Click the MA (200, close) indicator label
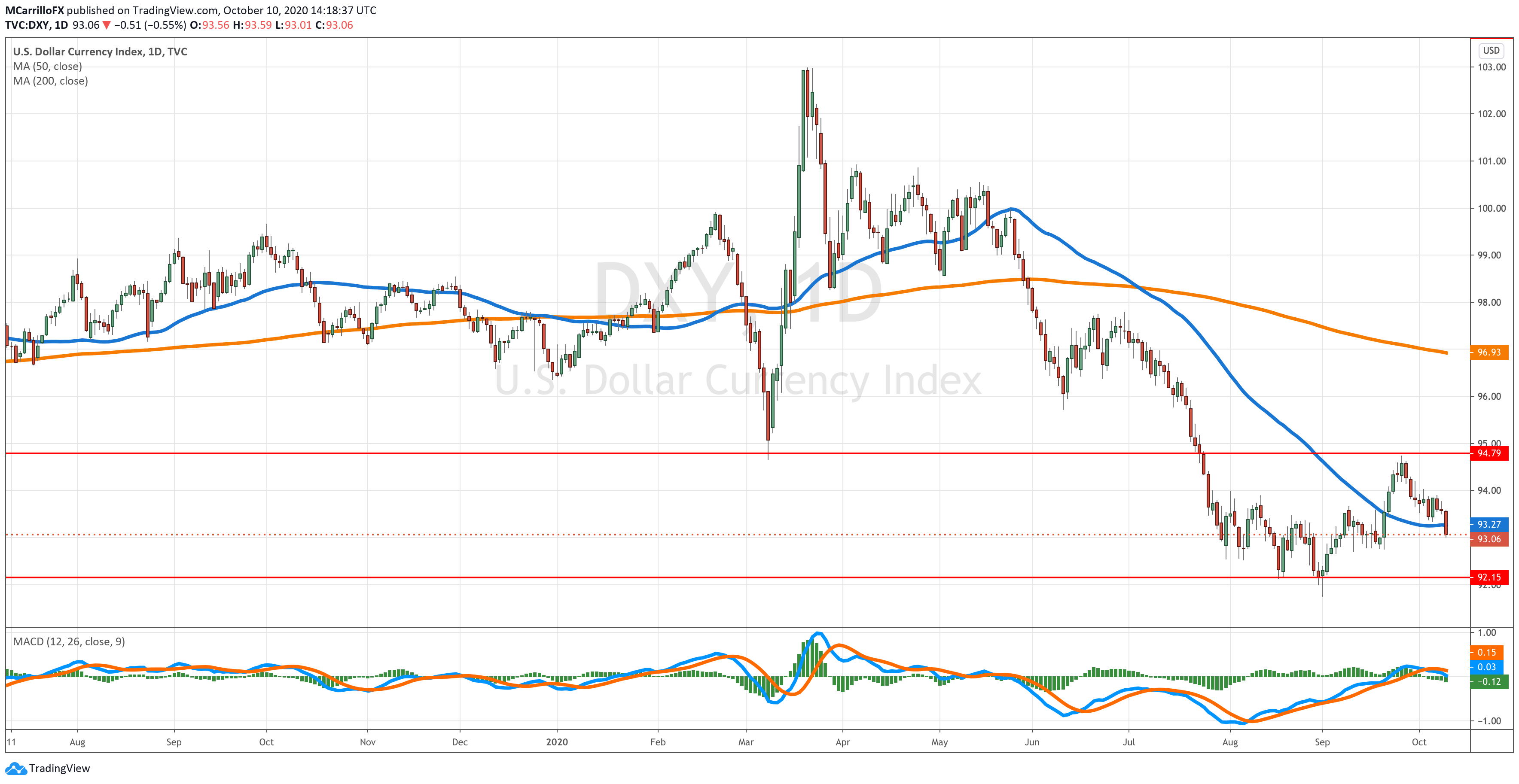The height and width of the screenshot is (784, 1519). 51,81
